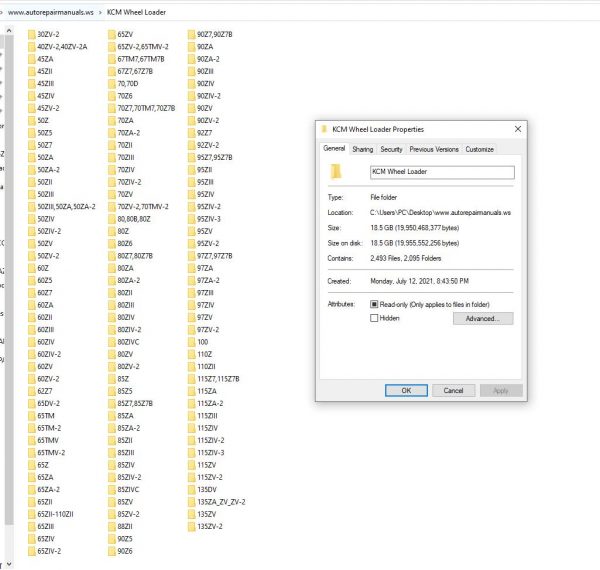The height and width of the screenshot is (570, 600).
Task: Click the navigation pane scroll-down arrow
Action: [9, 564]
